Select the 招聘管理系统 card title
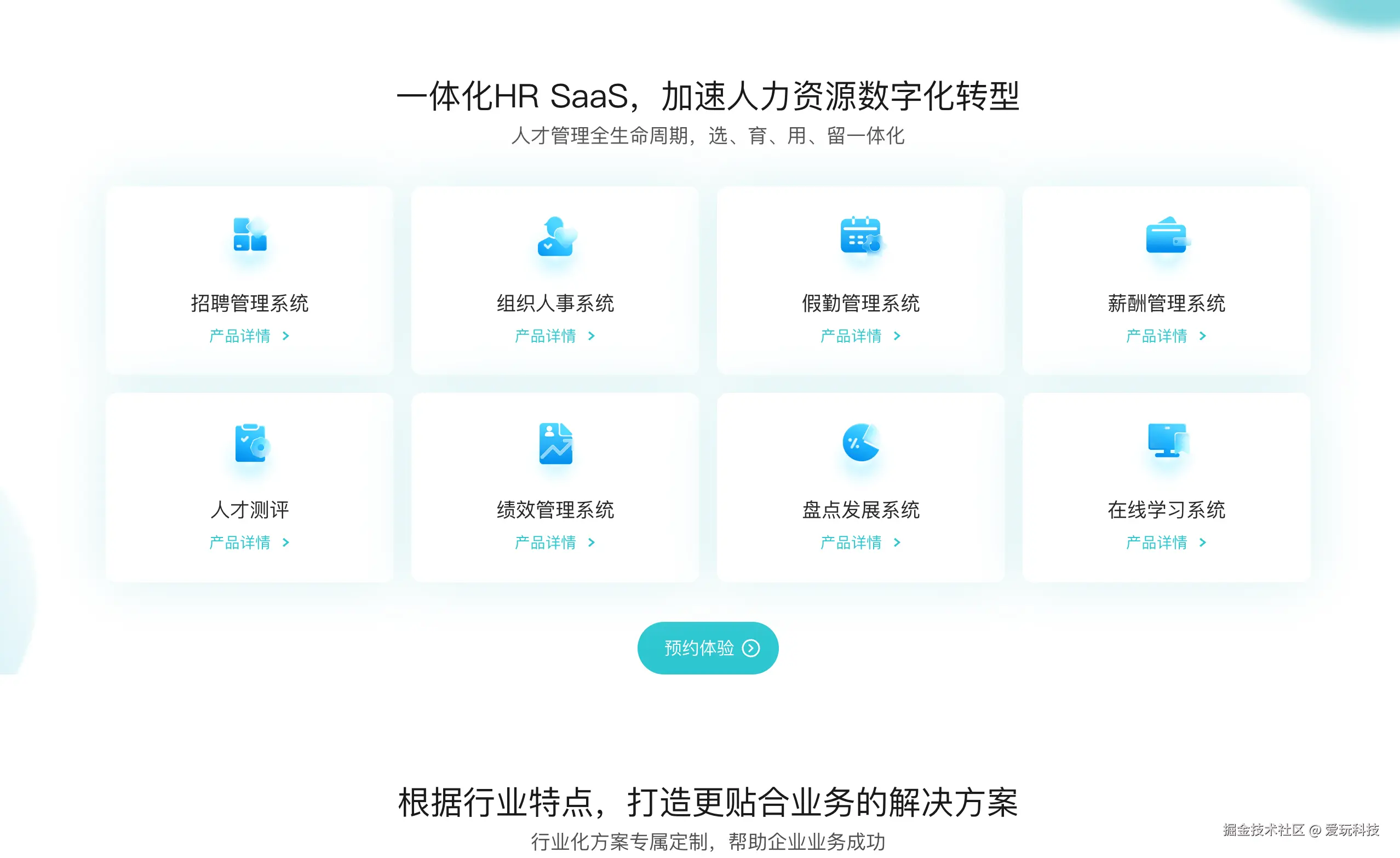Image resolution: width=1400 pixels, height=858 pixels. (x=250, y=303)
